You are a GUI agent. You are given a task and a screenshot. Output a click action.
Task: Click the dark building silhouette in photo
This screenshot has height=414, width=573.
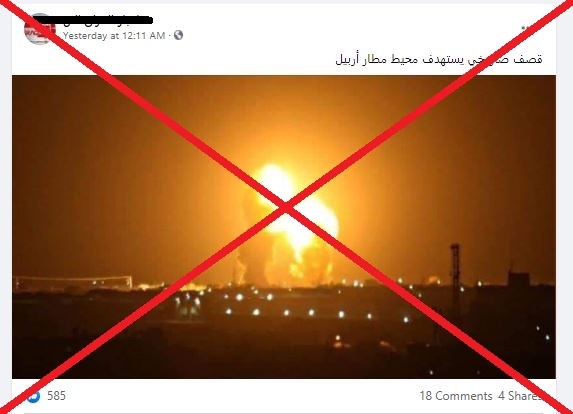point(519,280)
